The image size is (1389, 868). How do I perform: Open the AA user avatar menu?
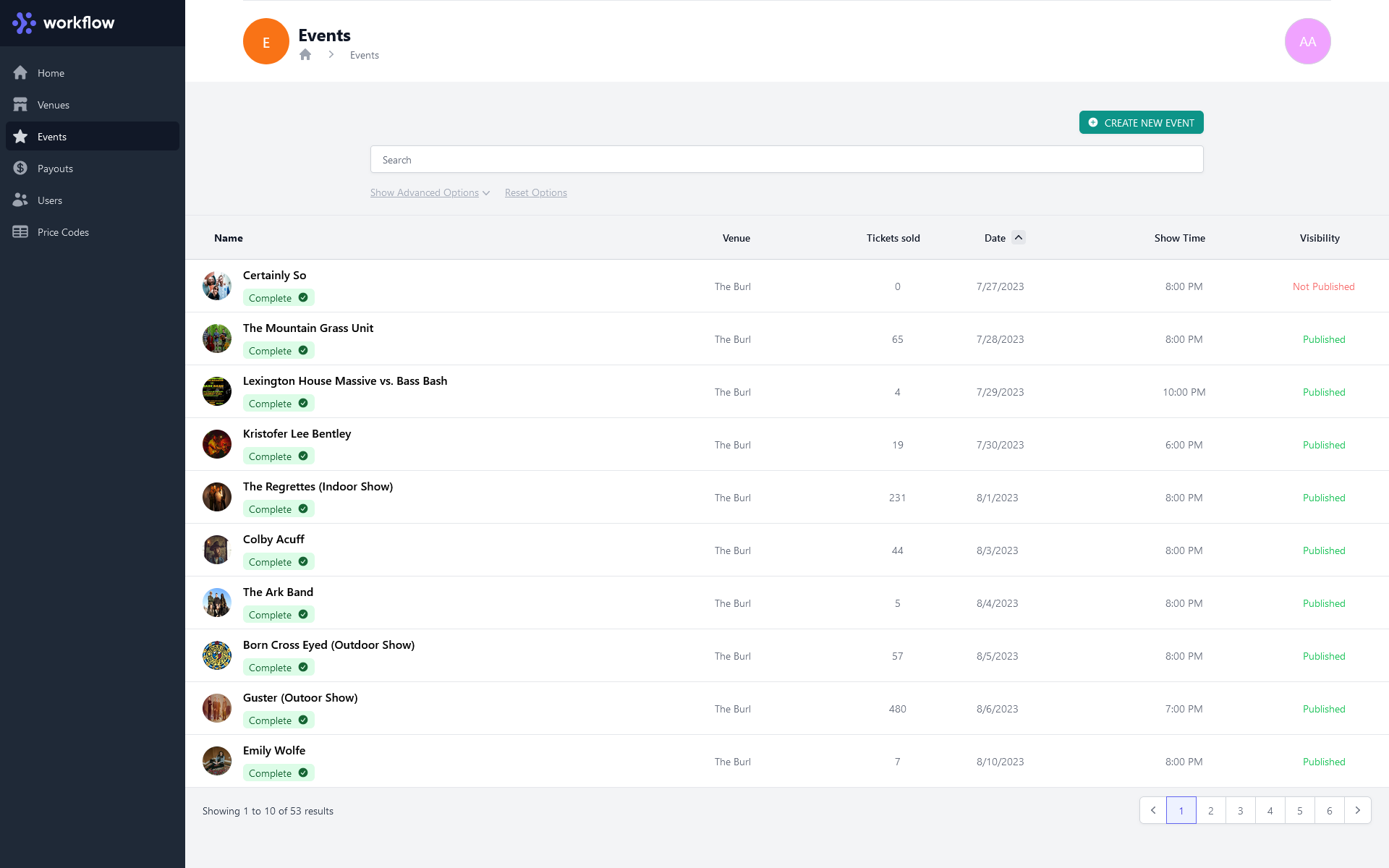1307,41
